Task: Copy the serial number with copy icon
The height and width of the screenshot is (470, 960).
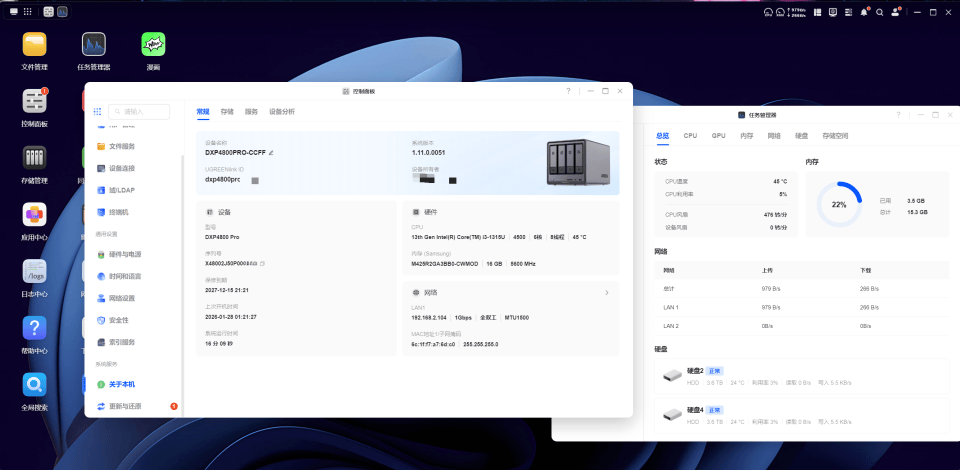Action: pyautogui.click(x=262, y=263)
